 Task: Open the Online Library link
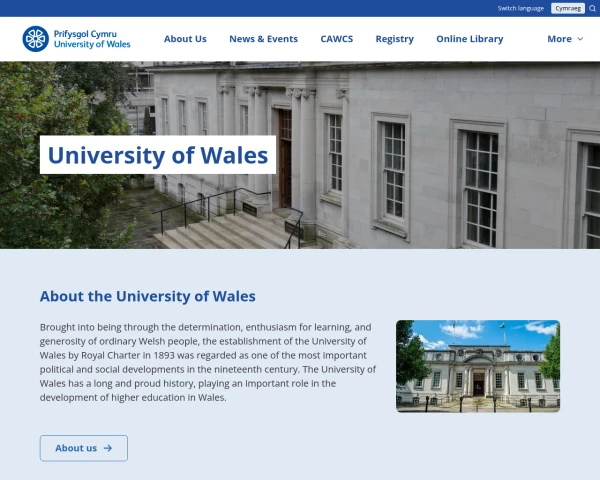coord(469,39)
